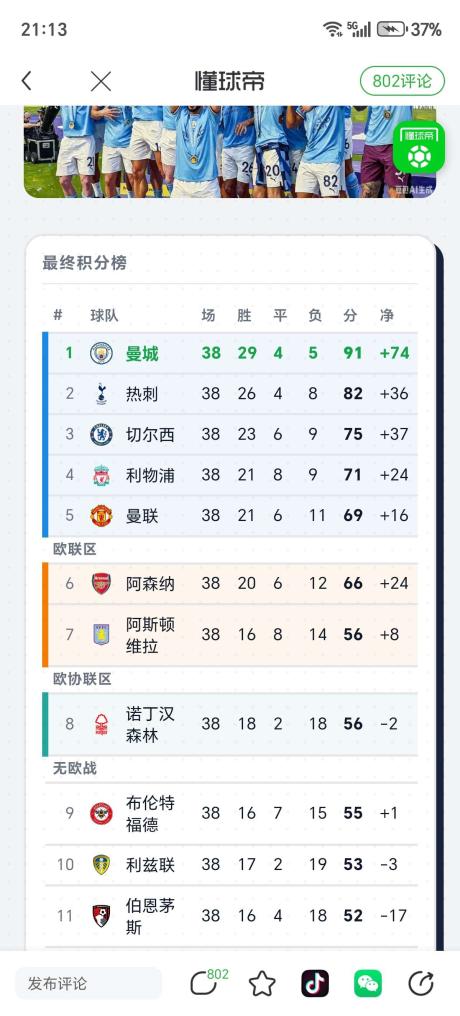Tap the celebrating players header image
The image size is (460, 1016).
click(230, 152)
